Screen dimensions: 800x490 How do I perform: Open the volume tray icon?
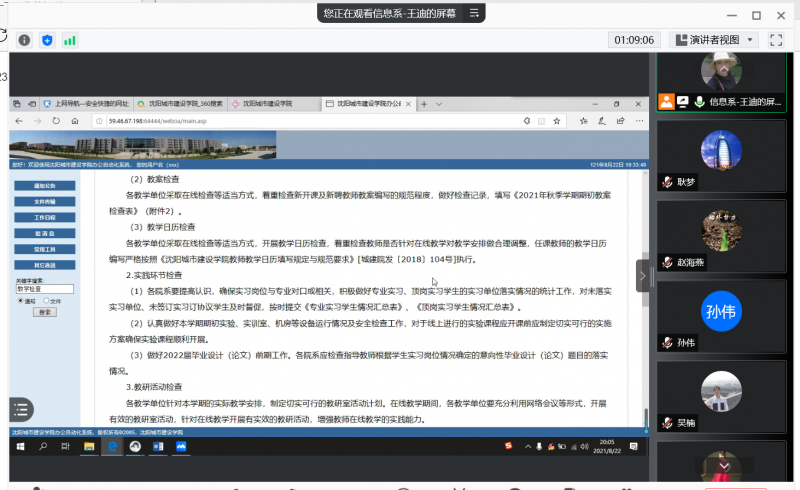(584, 446)
